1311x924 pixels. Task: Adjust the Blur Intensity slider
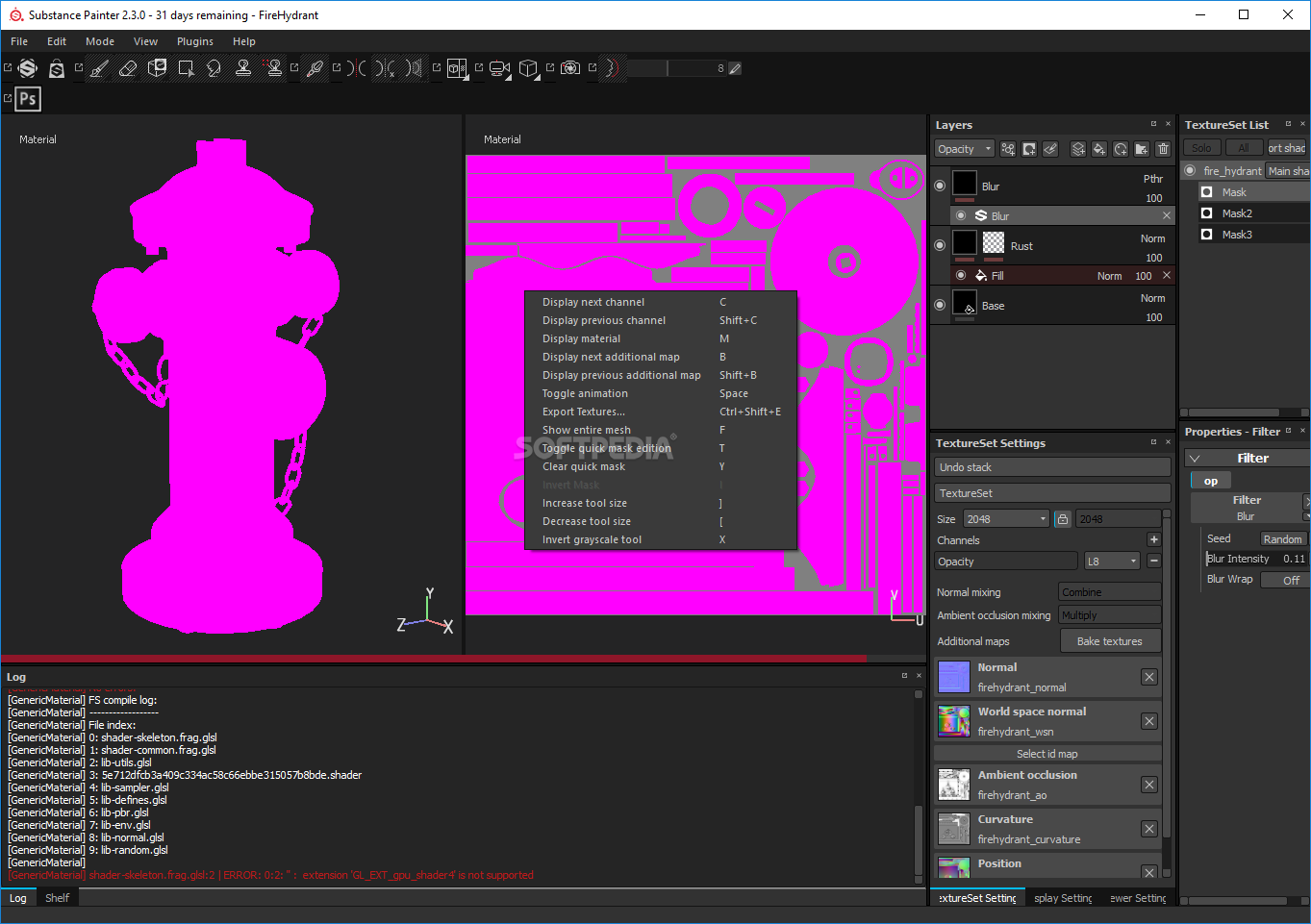[x=1256, y=559]
